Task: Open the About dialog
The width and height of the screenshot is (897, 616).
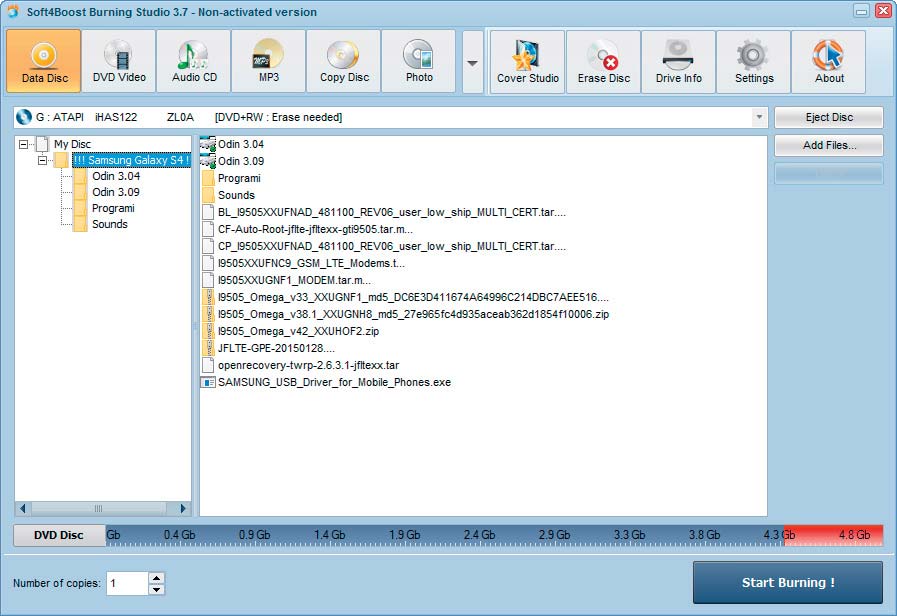Action: point(828,62)
